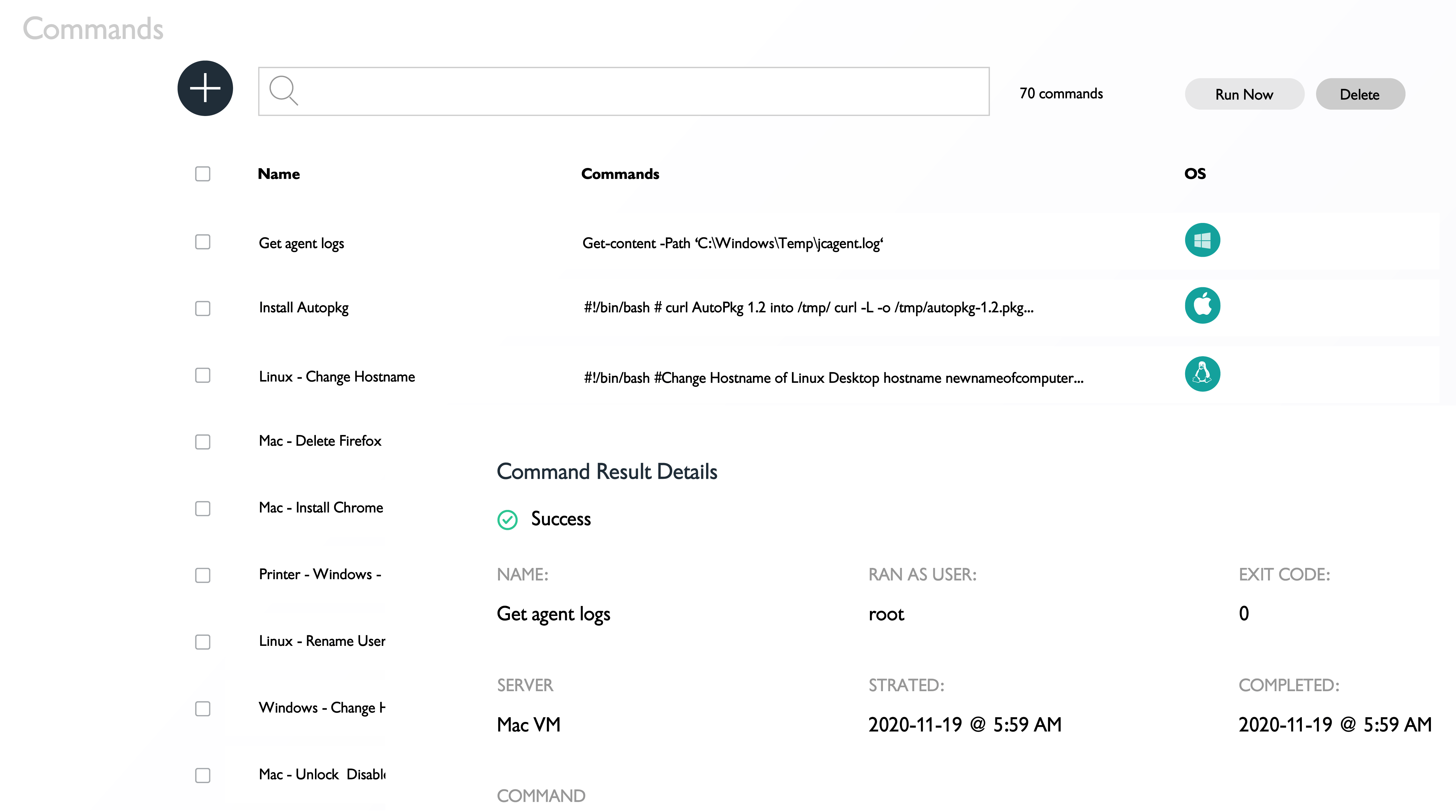Click the add new command plus button
Image resolution: width=1456 pixels, height=812 pixels.
[205, 88]
